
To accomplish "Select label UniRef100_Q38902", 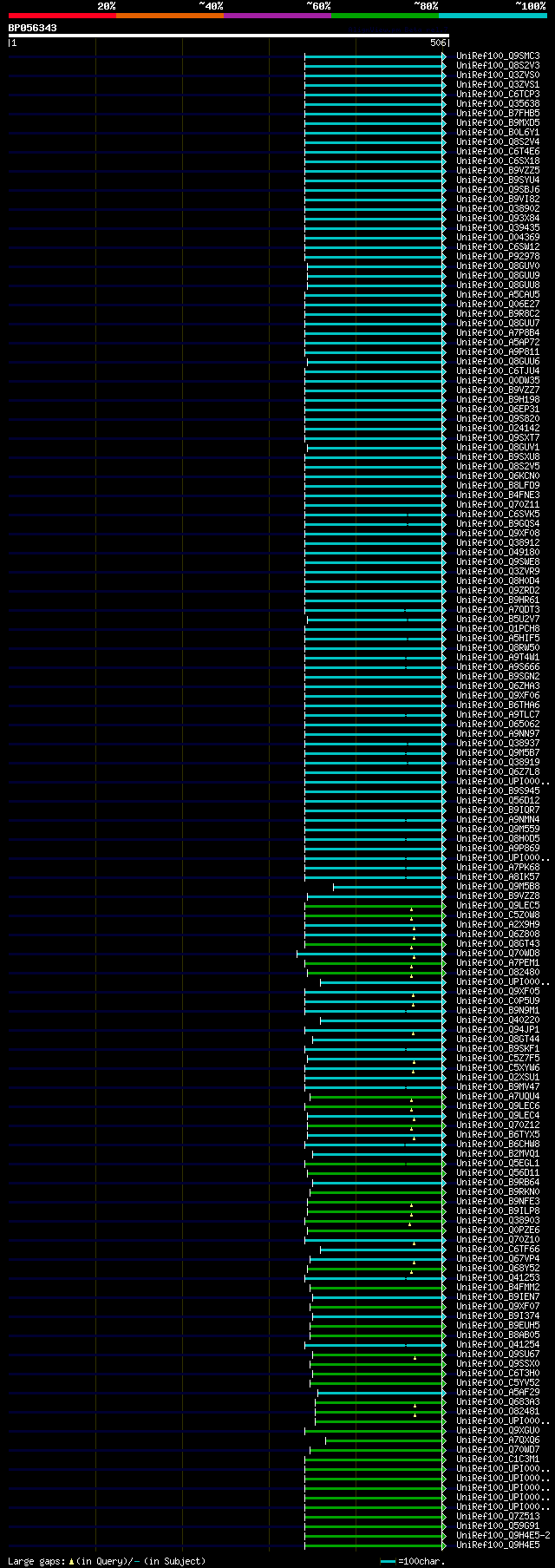I will point(498,208).
